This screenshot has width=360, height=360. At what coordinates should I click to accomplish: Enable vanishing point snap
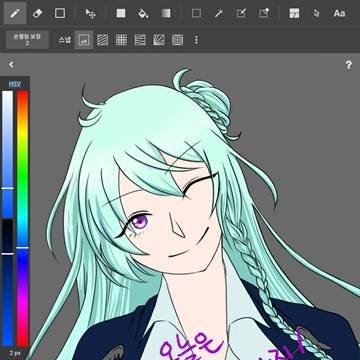point(140,40)
